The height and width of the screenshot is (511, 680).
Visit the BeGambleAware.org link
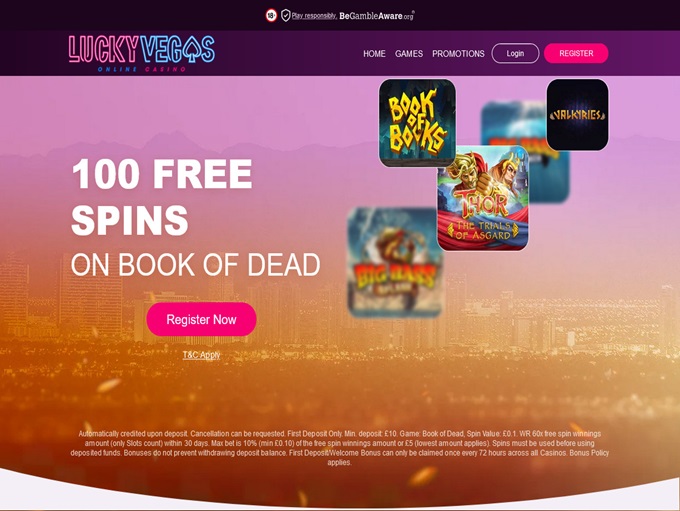tap(376, 16)
